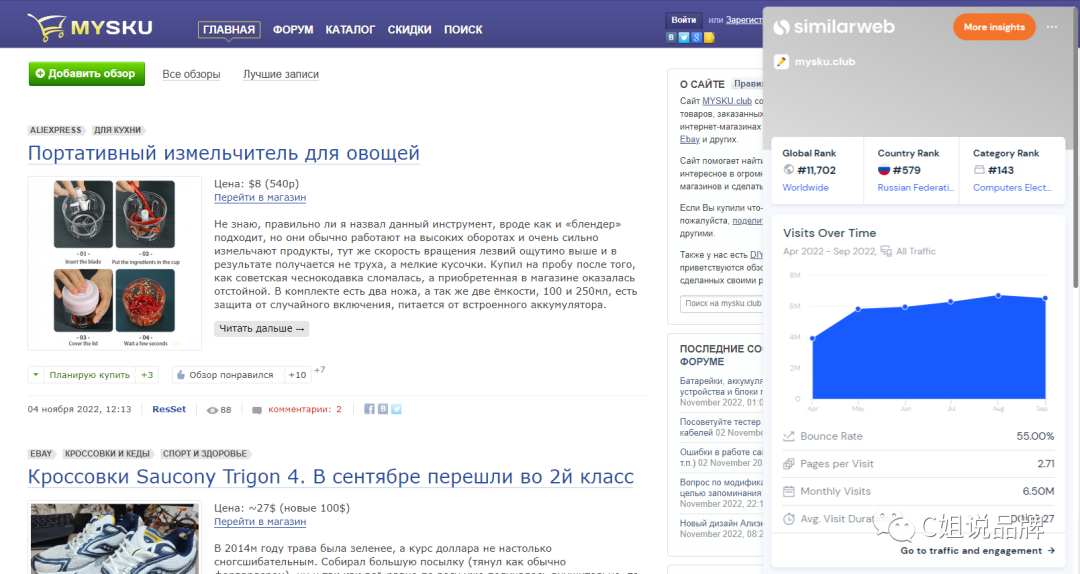Viewport: 1080px width, 574px height.
Task: Open the СКИДКИ menu item
Action: [x=409, y=30]
